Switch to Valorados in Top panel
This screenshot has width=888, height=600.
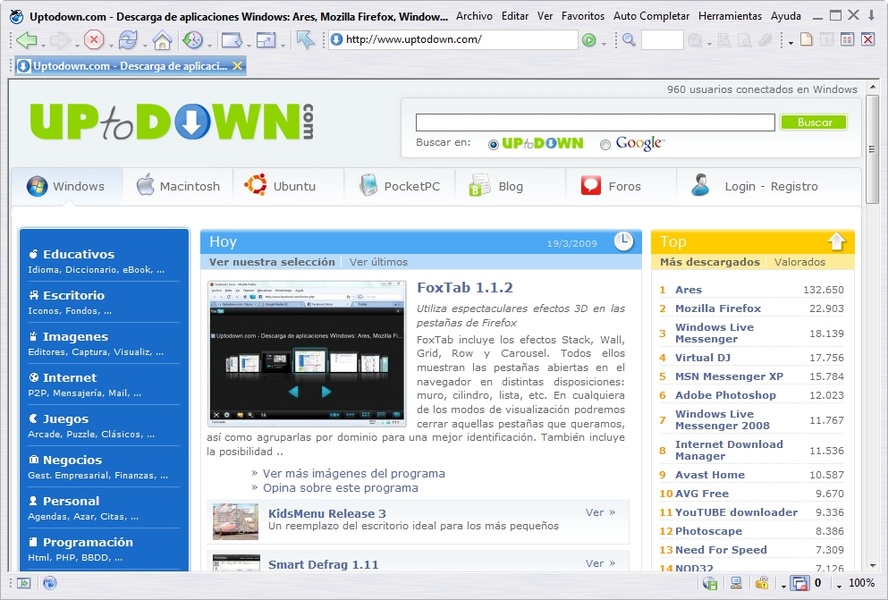click(x=800, y=262)
